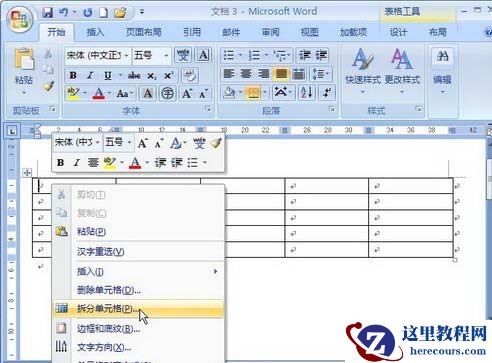Toggle bold in the ribbon

point(73,75)
